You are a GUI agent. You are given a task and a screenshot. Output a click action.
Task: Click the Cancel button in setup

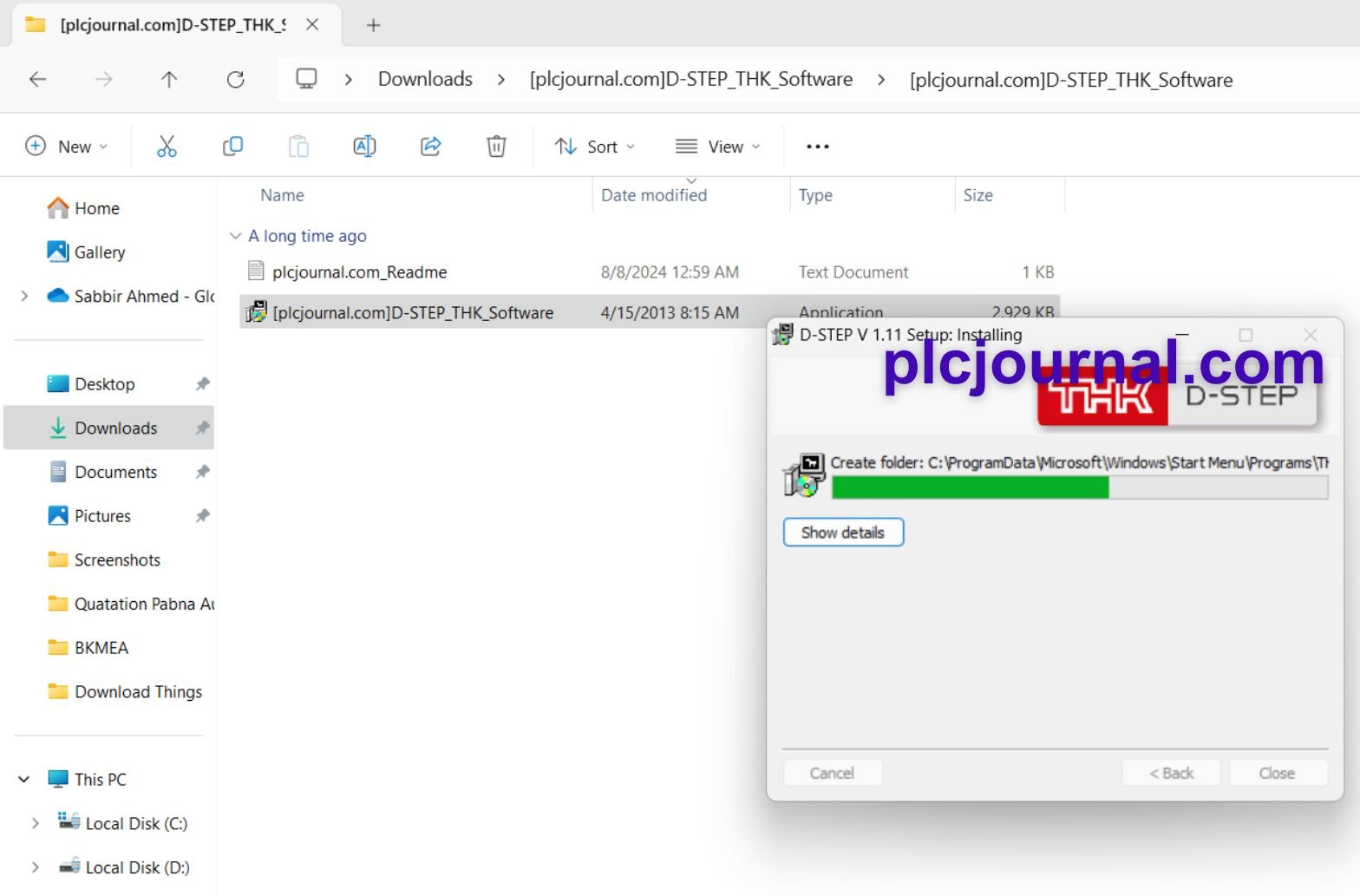tap(833, 773)
